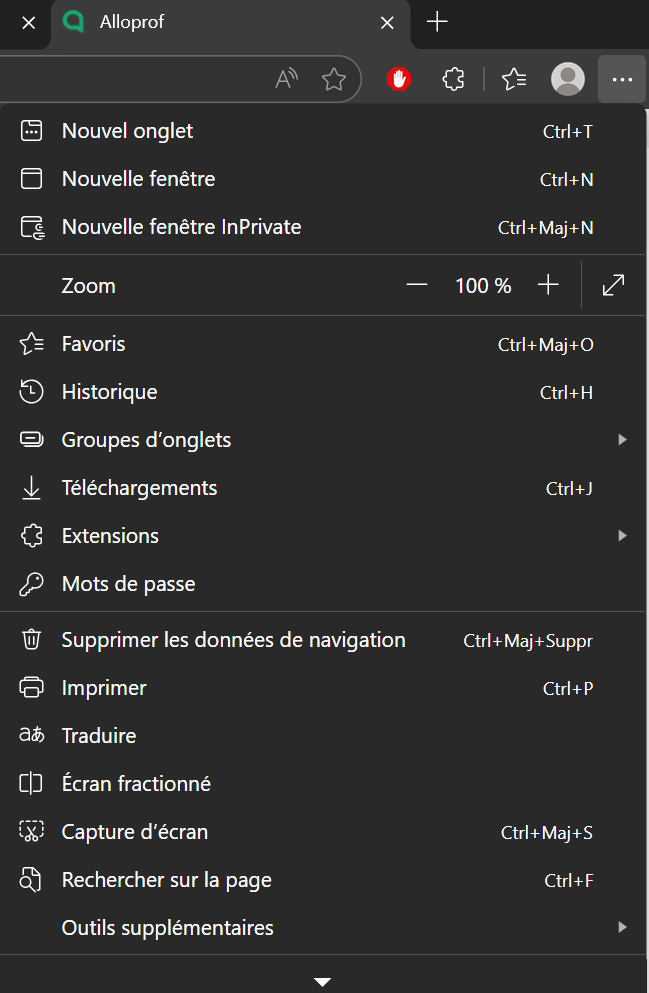The height and width of the screenshot is (993, 649).
Task: Add page to favorites with star icon
Action: click(334, 79)
